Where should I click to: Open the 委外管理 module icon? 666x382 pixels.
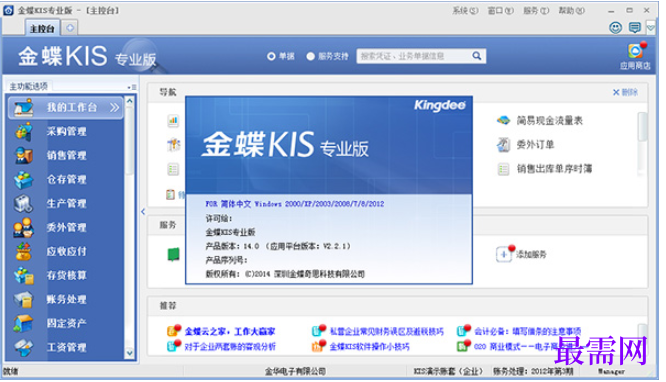pos(23,228)
